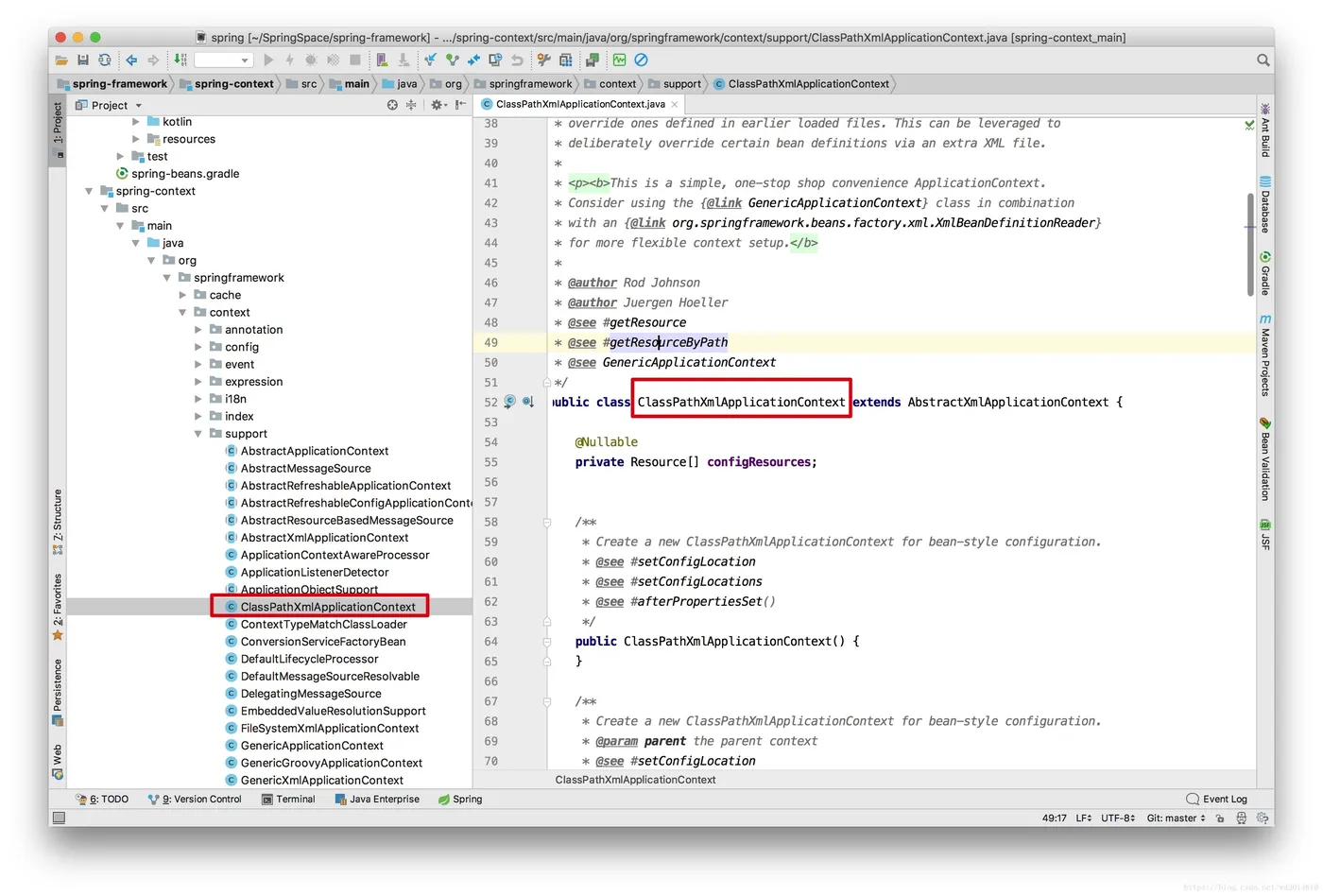
Task: Open the Version Control tool window tab
Action: tap(196, 800)
